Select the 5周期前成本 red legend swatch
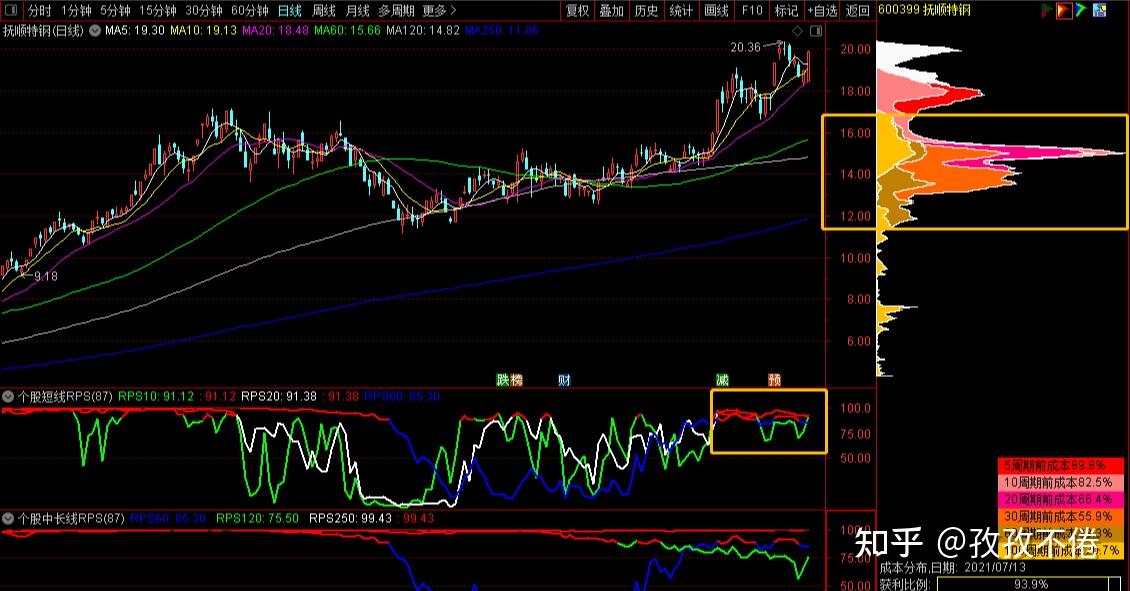 tap(1061, 466)
